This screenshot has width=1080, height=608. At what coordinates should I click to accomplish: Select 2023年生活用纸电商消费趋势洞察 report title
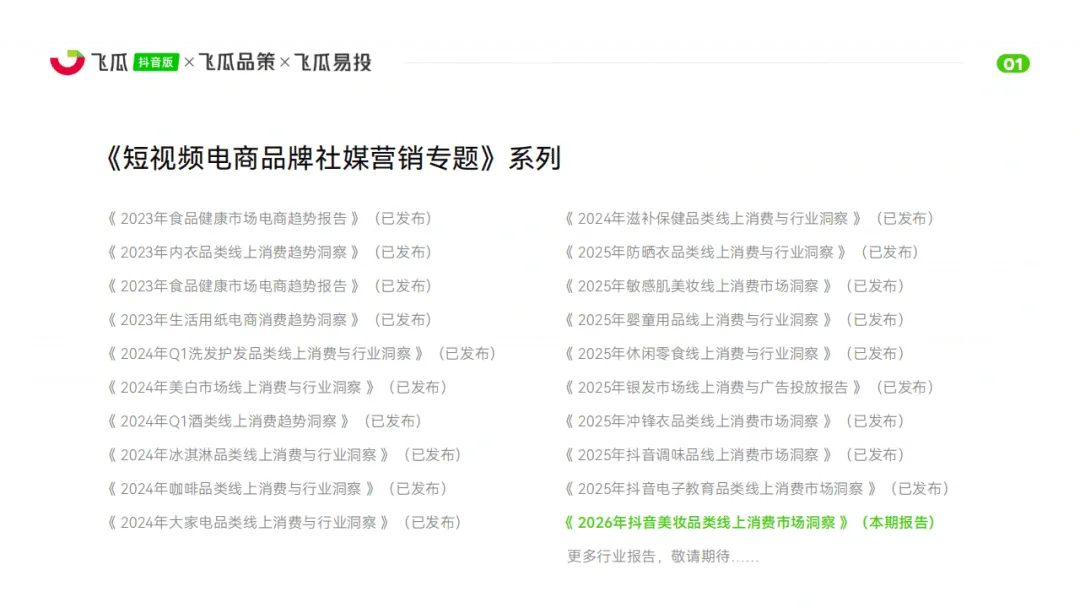[x=233, y=319]
